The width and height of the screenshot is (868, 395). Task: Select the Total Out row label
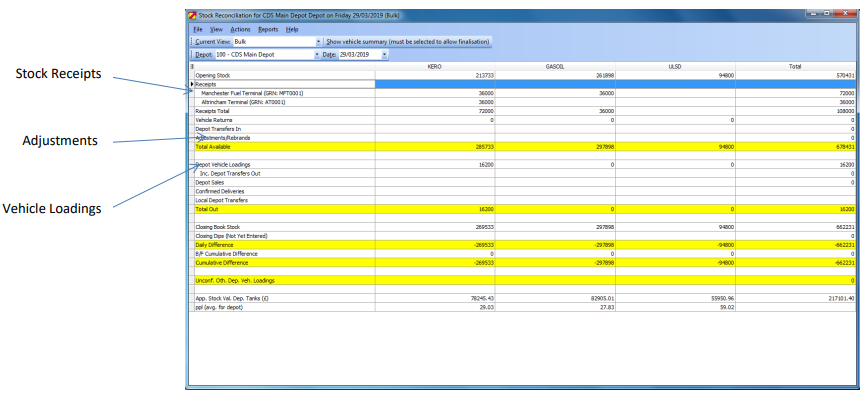207,209
